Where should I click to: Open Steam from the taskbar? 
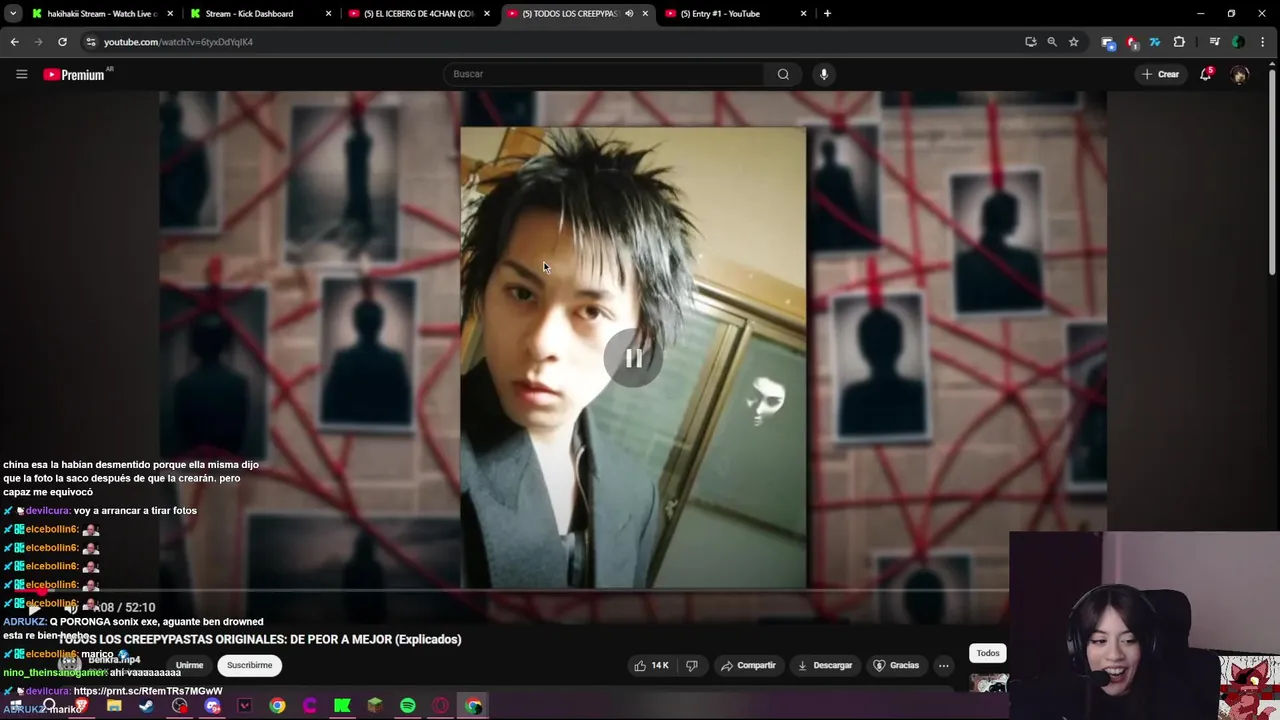(x=147, y=706)
